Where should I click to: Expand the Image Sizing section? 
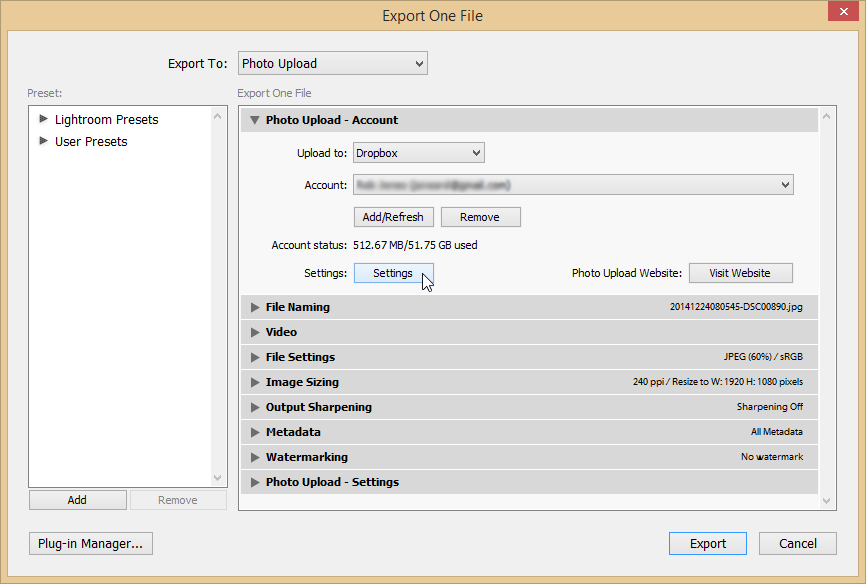point(255,382)
